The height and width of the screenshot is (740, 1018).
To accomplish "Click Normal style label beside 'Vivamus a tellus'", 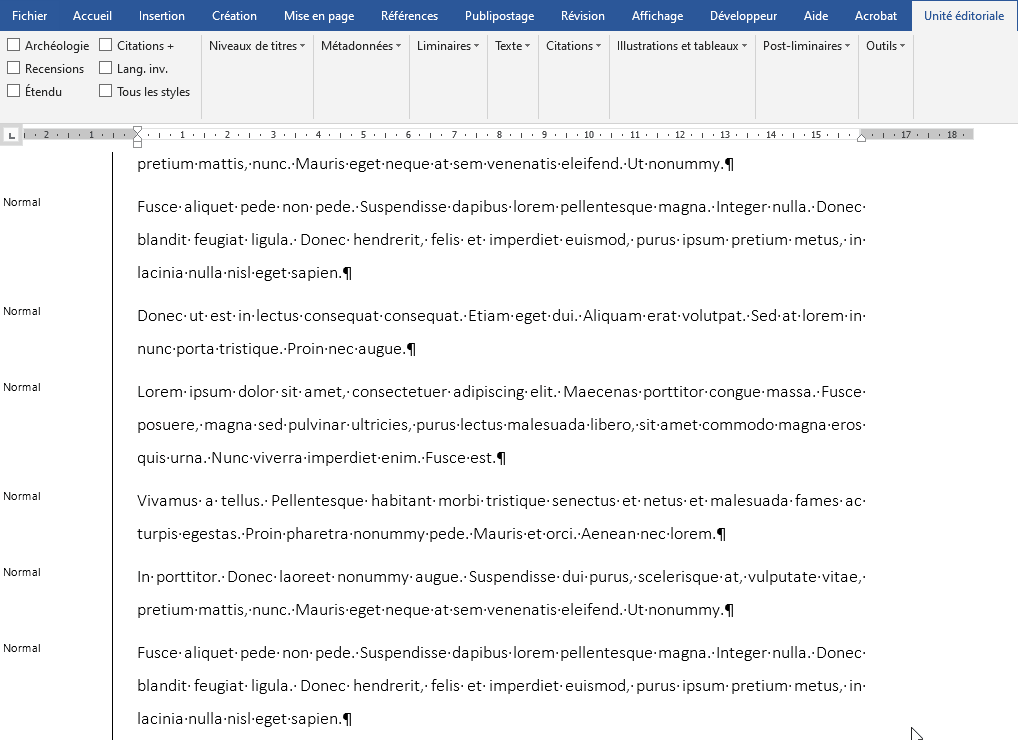I will click(22, 496).
